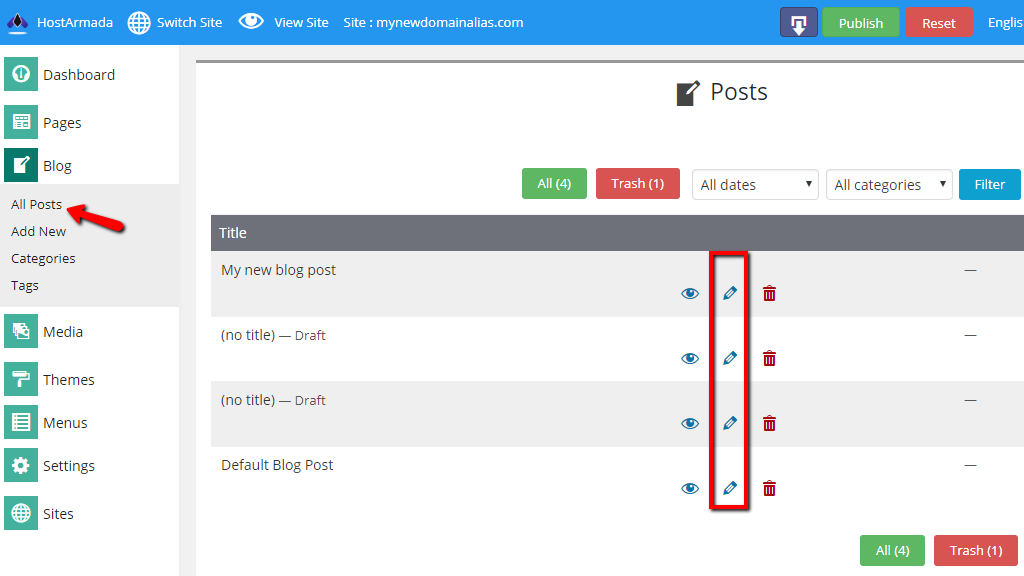Edit 'Default Blog Post' with pencil icon
Screen dimensions: 1024x576
pyautogui.click(x=729, y=488)
